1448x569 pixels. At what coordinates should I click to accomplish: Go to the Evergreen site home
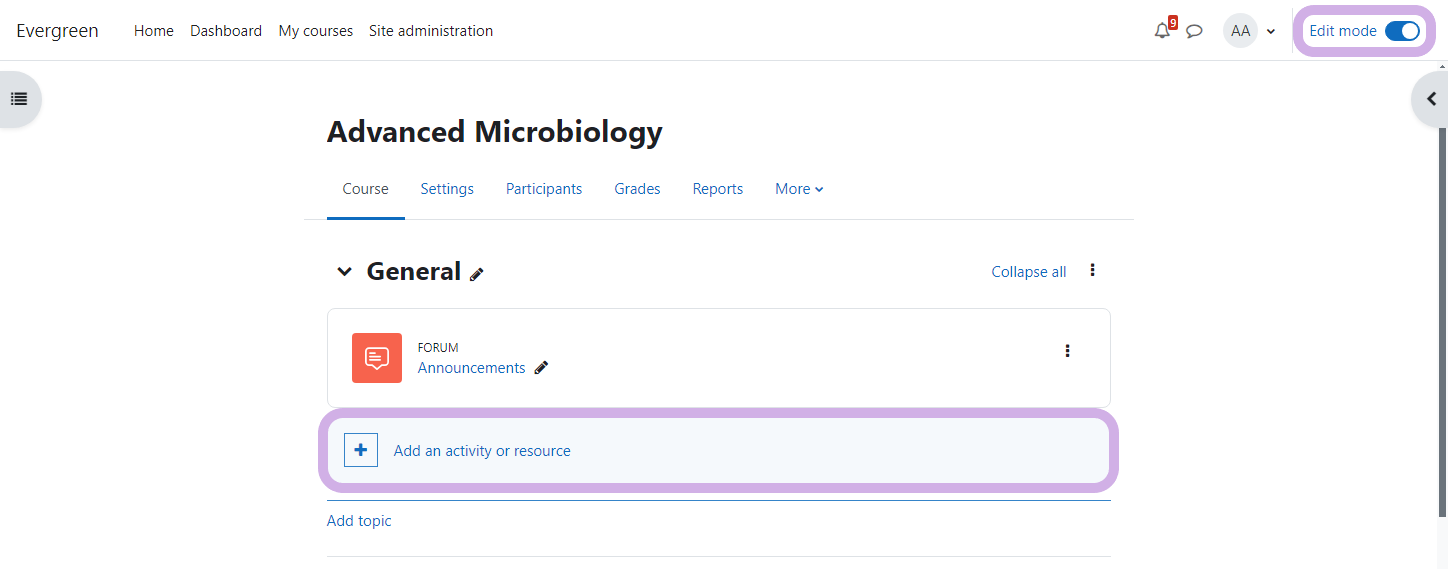coord(57,31)
